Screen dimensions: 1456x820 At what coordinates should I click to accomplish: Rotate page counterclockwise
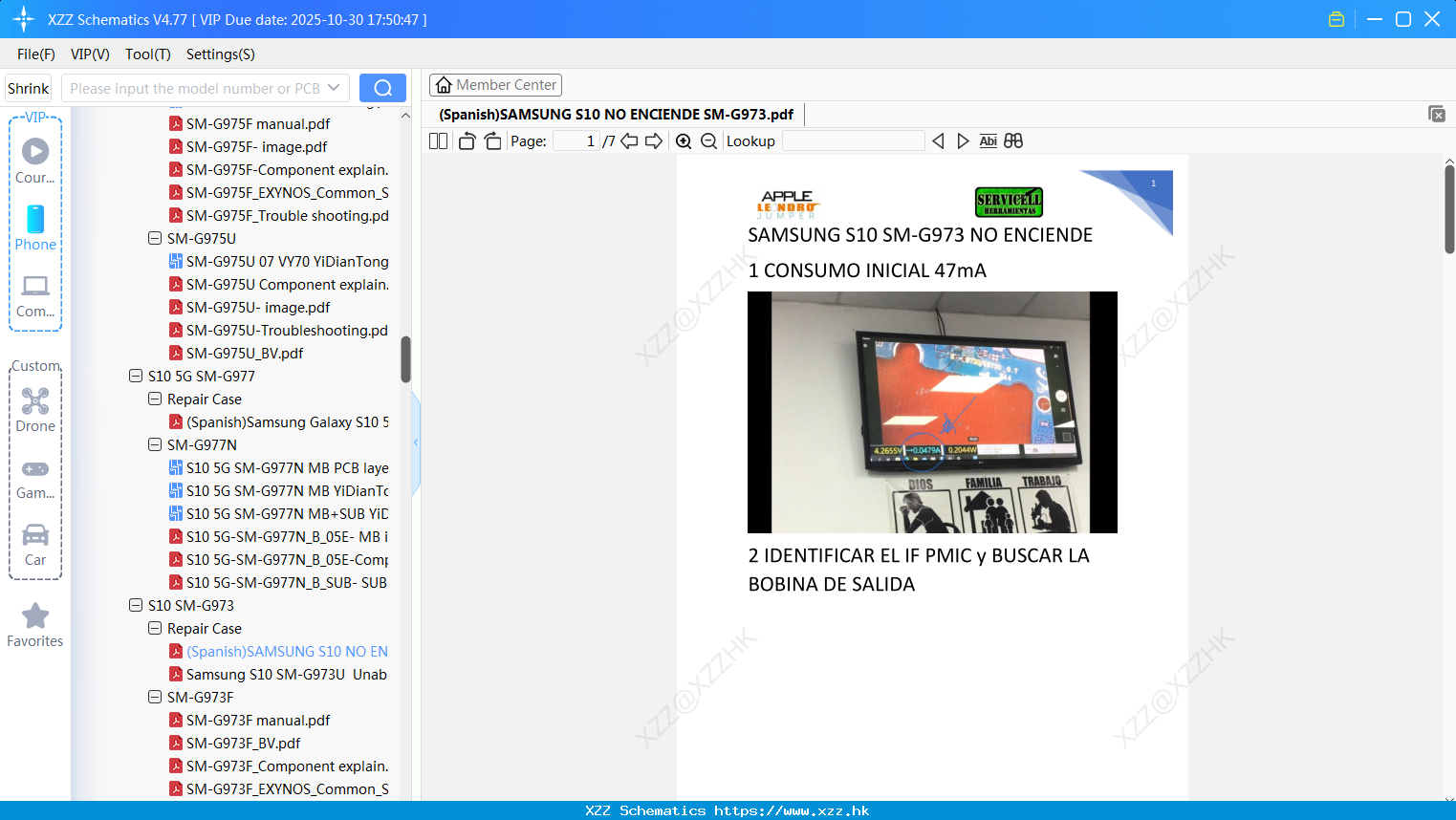point(467,140)
